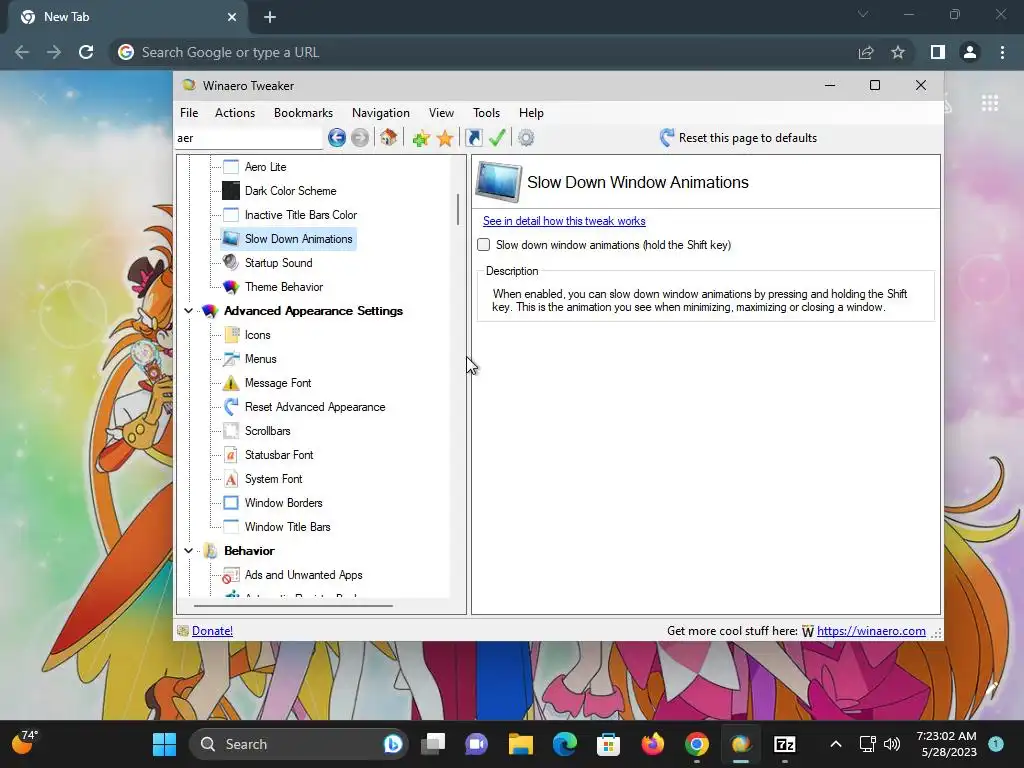Image resolution: width=1024 pixels, height=768 pixels.
Task: Click the Windows Start button
Action: pyautogui.click(x=164, y=744)
